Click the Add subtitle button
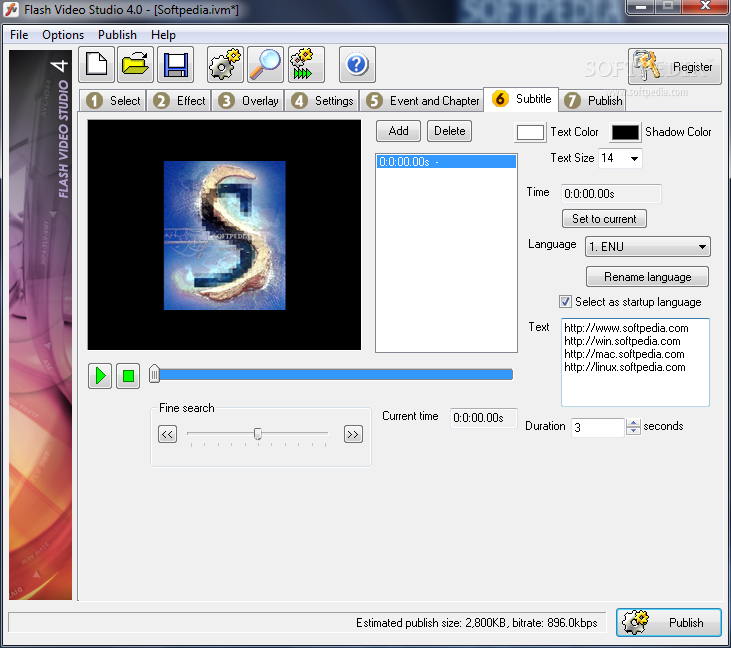This screenshot has height=648, width=731. [x=398, y=131]
